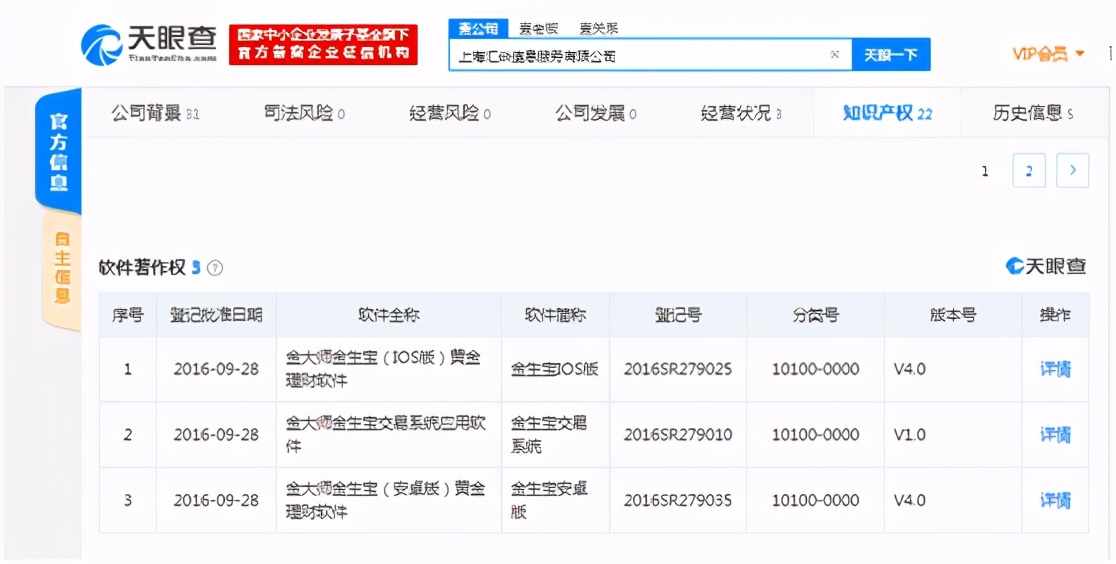Click the 天眼一下 search button
Image resolution: width=1116 pixels, height=564 pixels.
point(890,54)
